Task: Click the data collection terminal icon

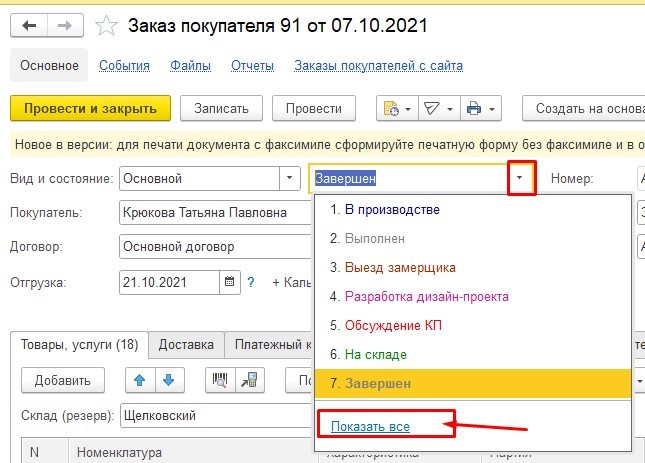Action: pyautogui.click(x=249, y=380)
